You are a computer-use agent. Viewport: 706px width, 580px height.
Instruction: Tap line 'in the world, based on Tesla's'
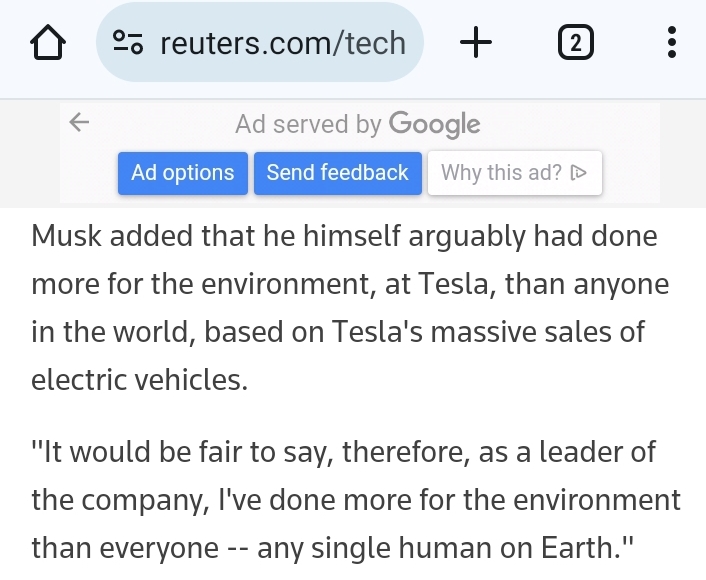click(x=338, y=332)
